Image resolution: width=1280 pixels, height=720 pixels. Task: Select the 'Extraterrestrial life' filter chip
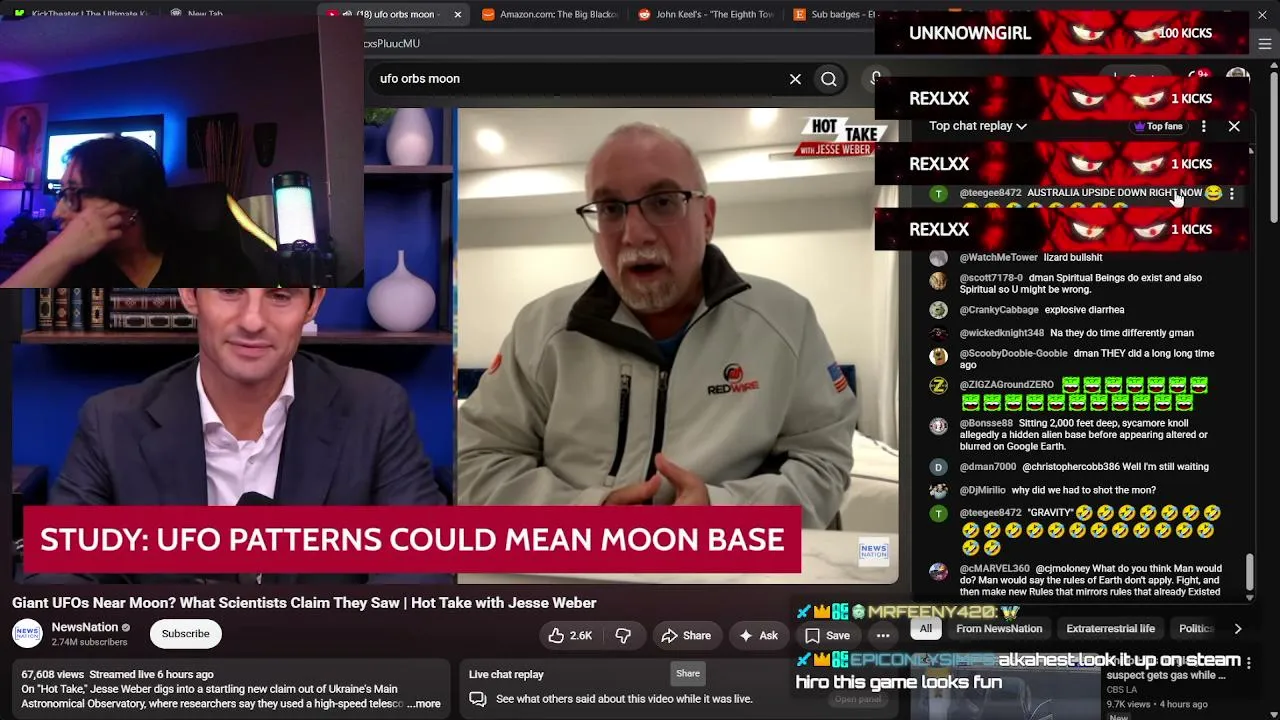click(x=1110, y=628)
